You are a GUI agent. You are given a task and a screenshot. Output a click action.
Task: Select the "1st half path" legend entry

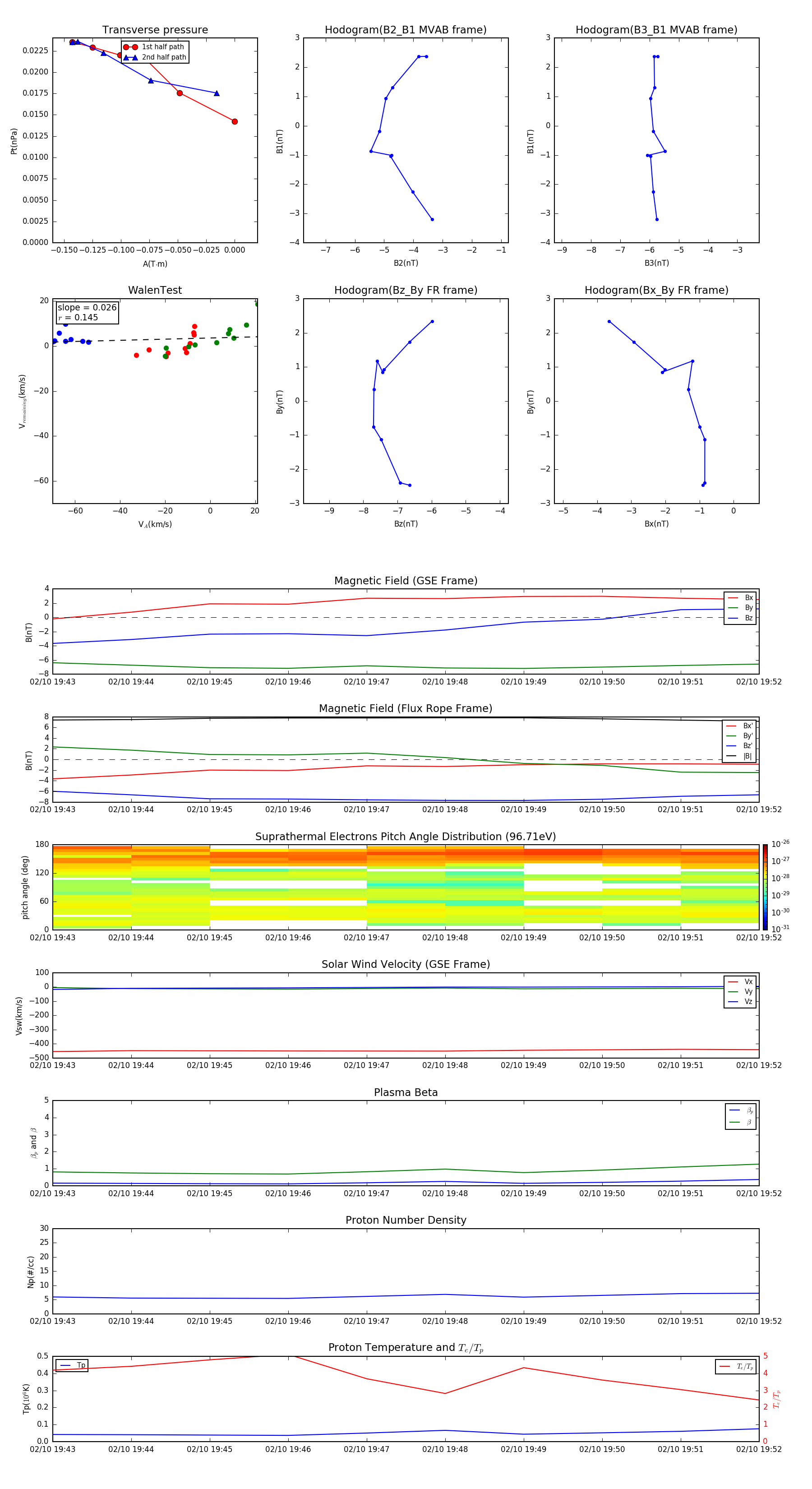[x=154, y=47]
